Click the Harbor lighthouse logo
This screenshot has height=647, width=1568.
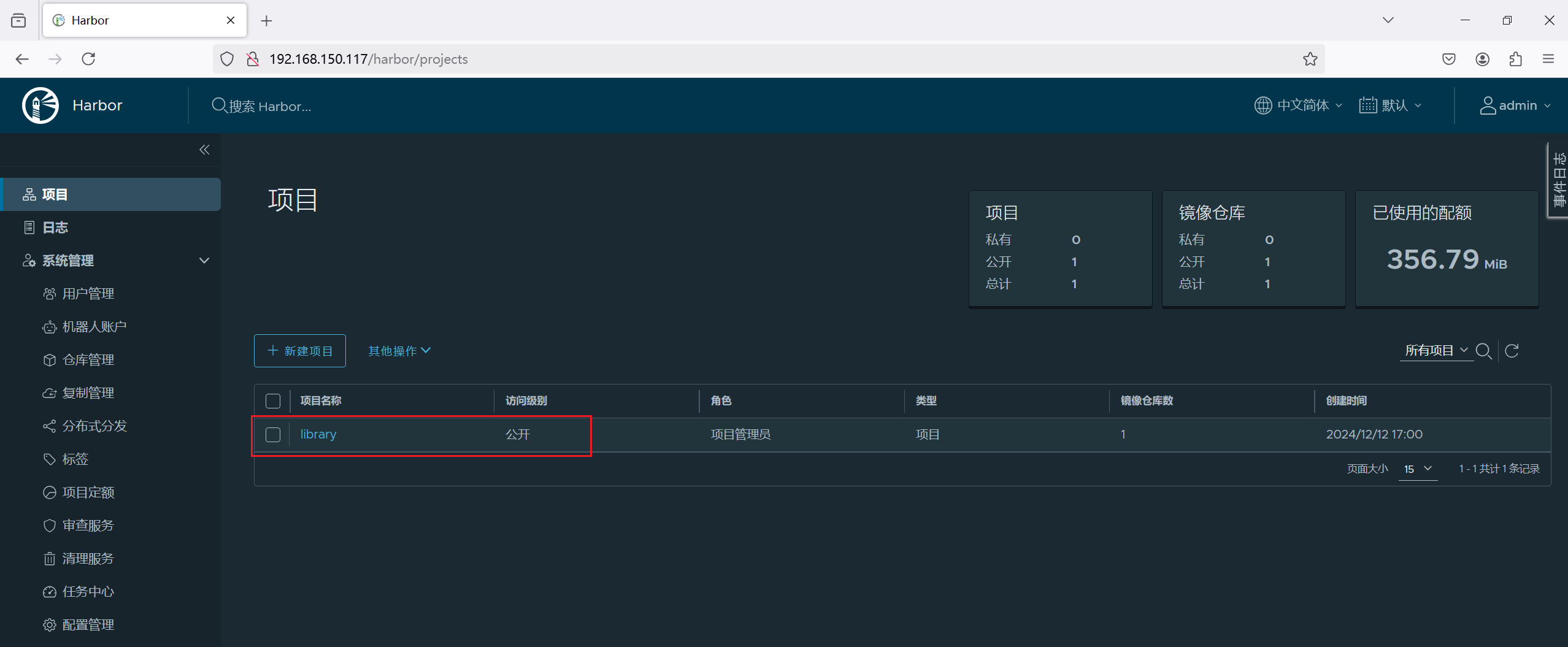click(x=40, y=105)
